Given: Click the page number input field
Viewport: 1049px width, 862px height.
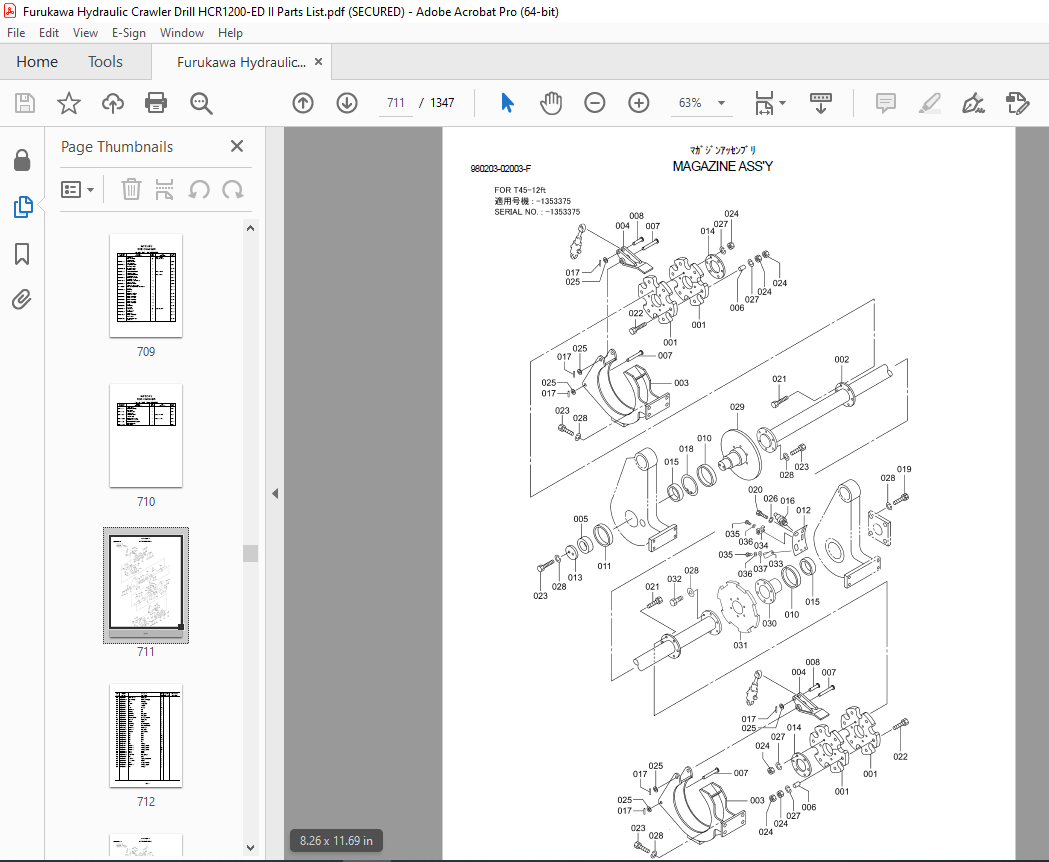Looking at the screenshot, I should click(x=394, y=103).
